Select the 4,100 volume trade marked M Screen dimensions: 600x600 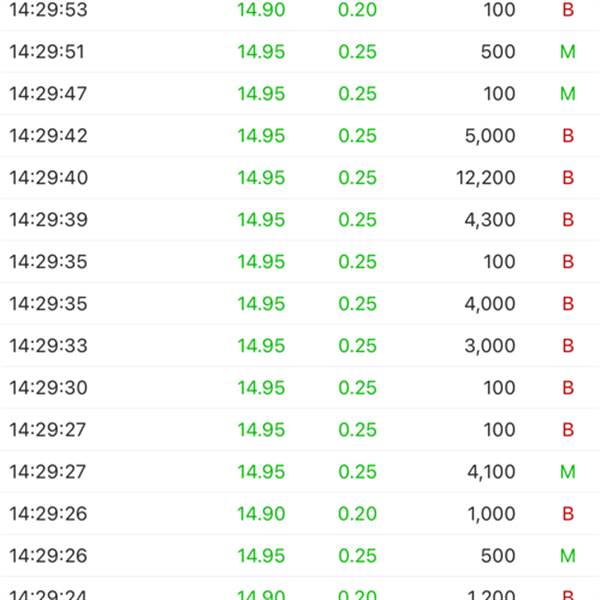pyautogui.click(x=300, y=471)
